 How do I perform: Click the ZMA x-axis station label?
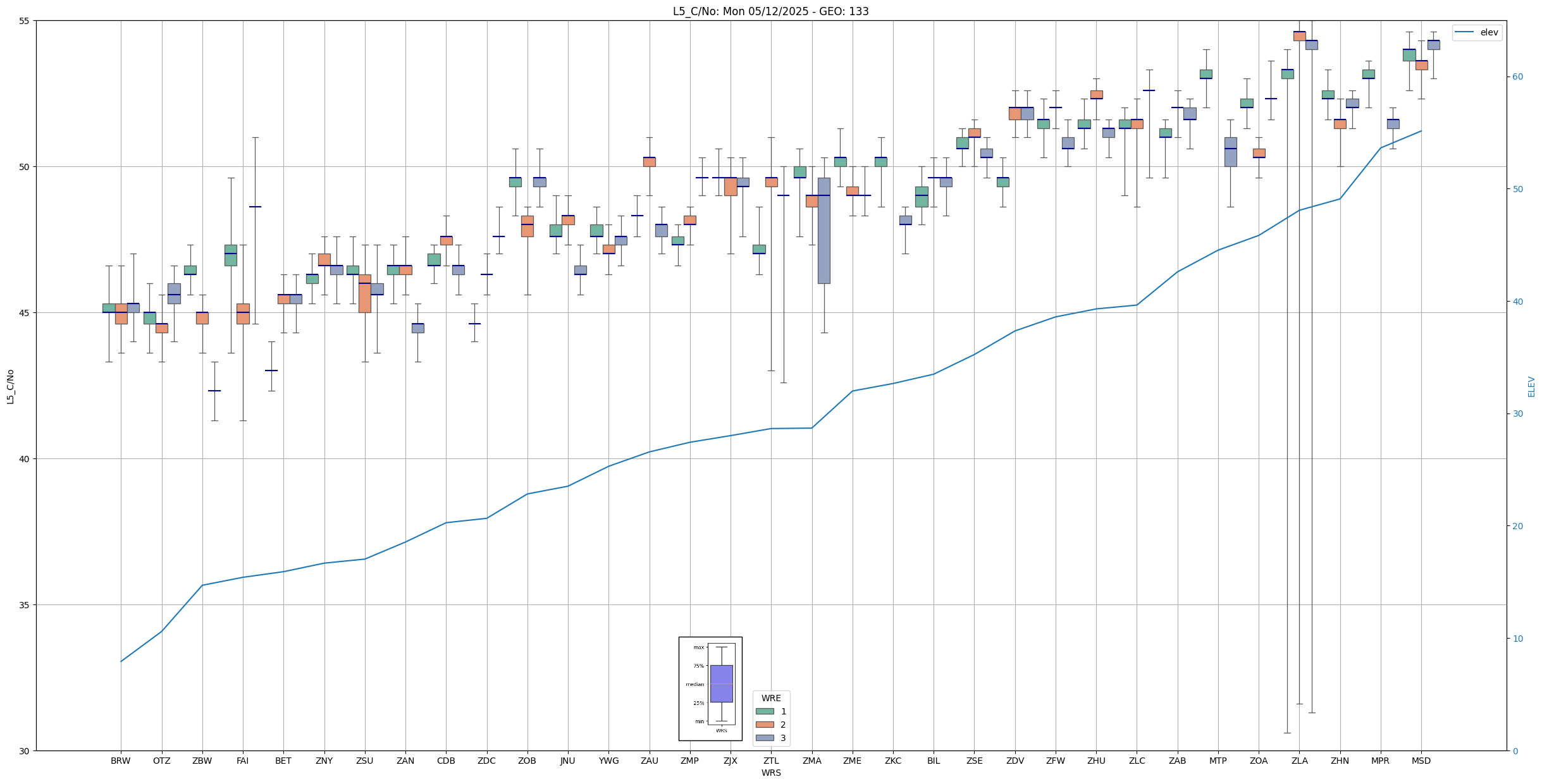[x=811, y=761]
